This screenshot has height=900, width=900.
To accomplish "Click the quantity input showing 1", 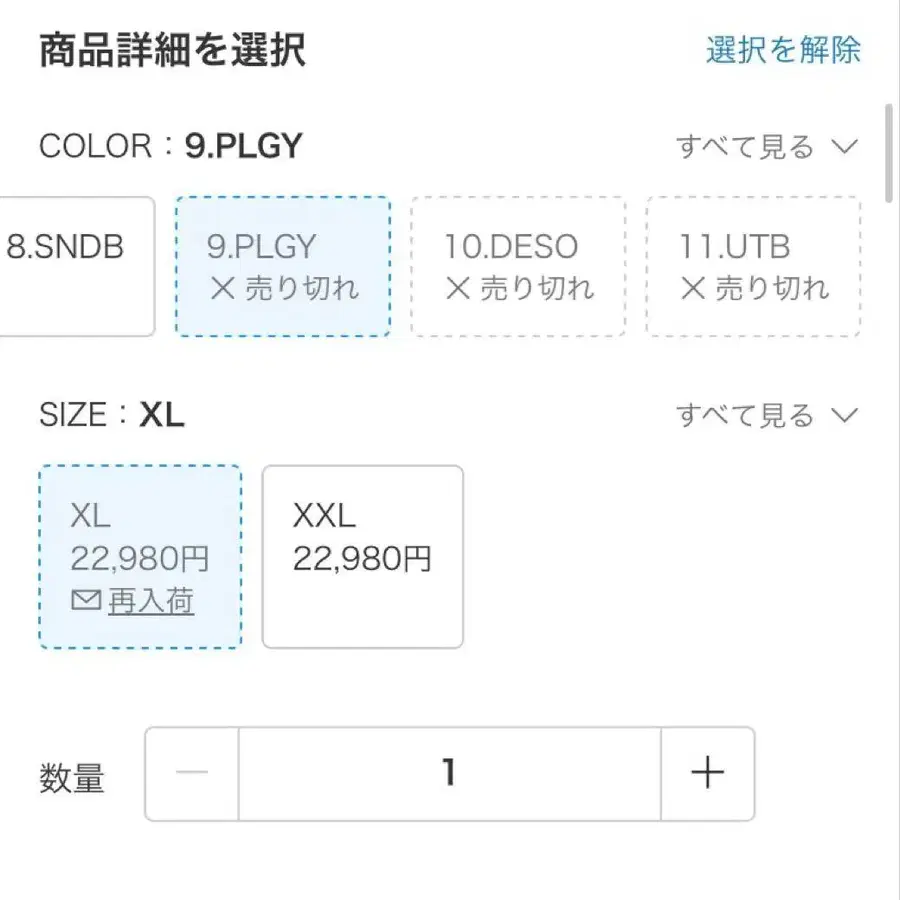I will [449, 772].
